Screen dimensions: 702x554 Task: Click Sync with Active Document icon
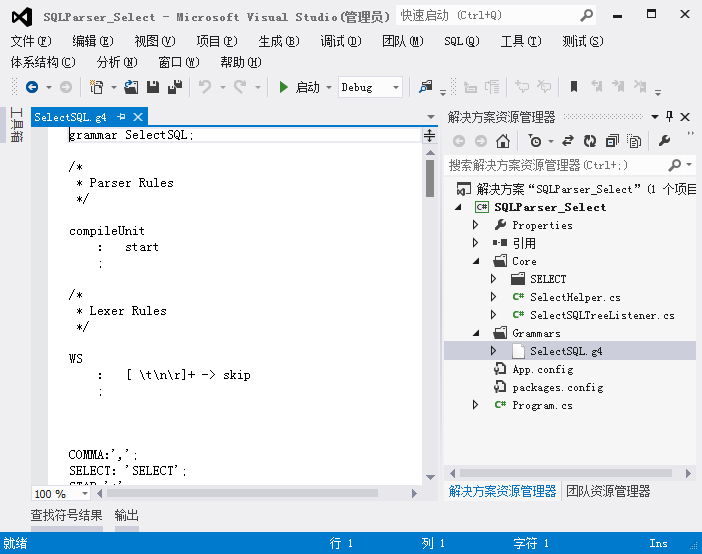568,141
